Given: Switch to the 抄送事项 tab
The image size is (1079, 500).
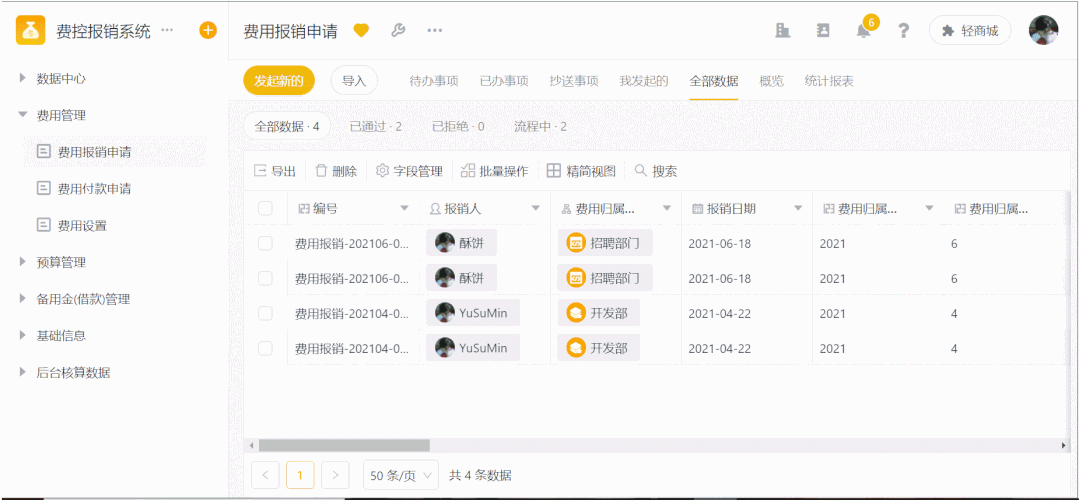Looking at the screenshot, I should click(574, 80).
